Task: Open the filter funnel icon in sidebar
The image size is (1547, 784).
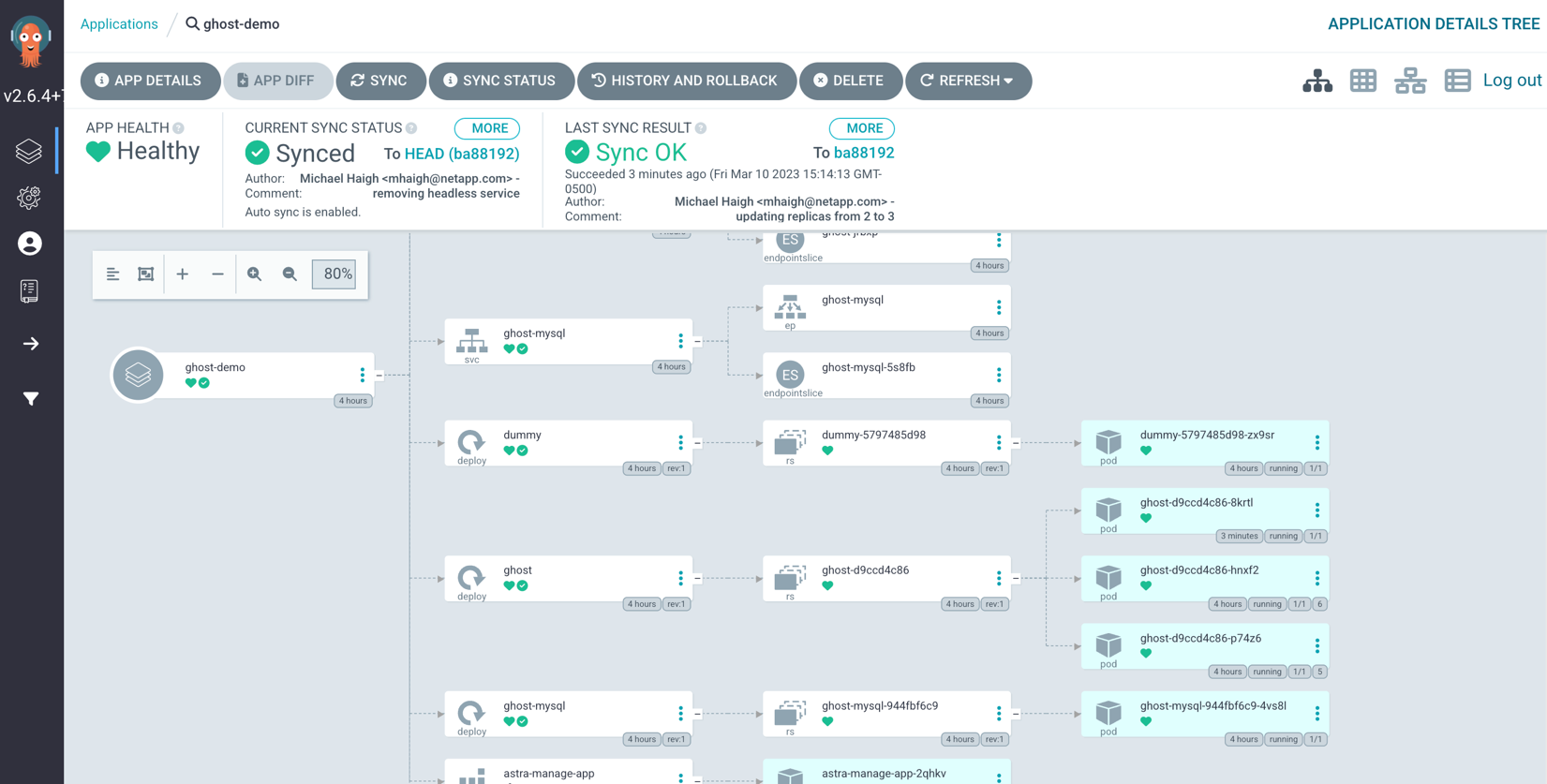Action: pyautogui.click(x=31, y=399)
